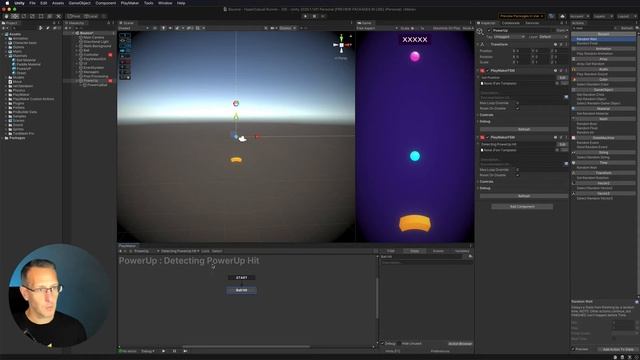640x360 pixels.
Task: Select the Rotate tool in Unity toolbar
Action: pyautogui.click(x=24, y=16)
